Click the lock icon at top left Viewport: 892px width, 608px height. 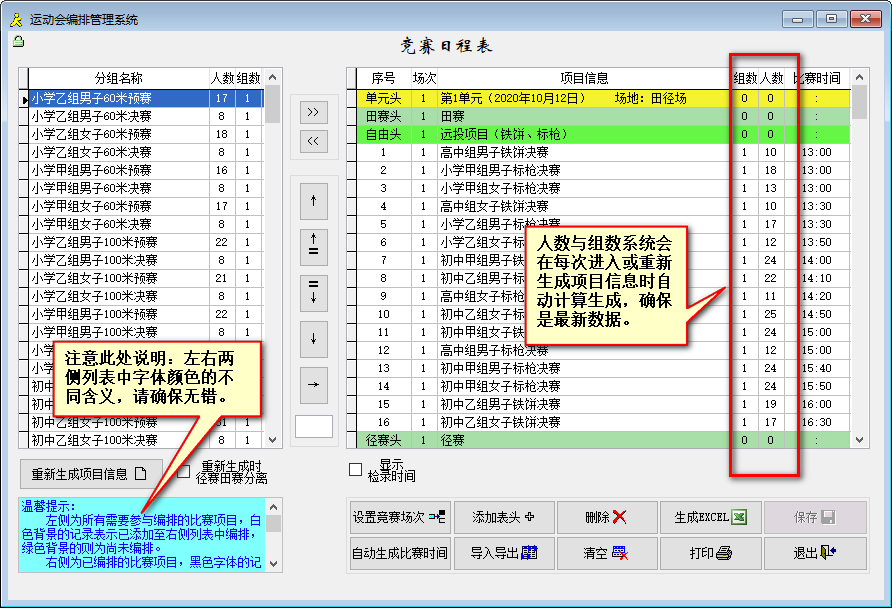[x=18, y=42]
